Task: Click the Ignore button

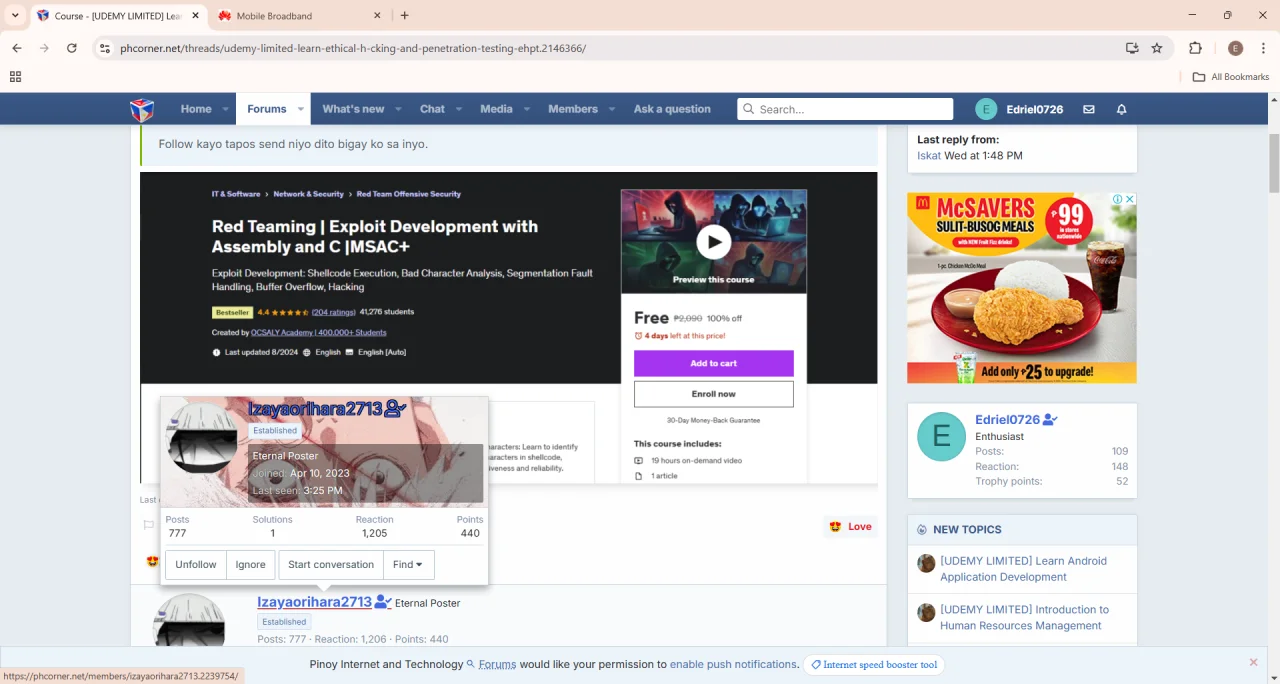Action: coord(250,565)
